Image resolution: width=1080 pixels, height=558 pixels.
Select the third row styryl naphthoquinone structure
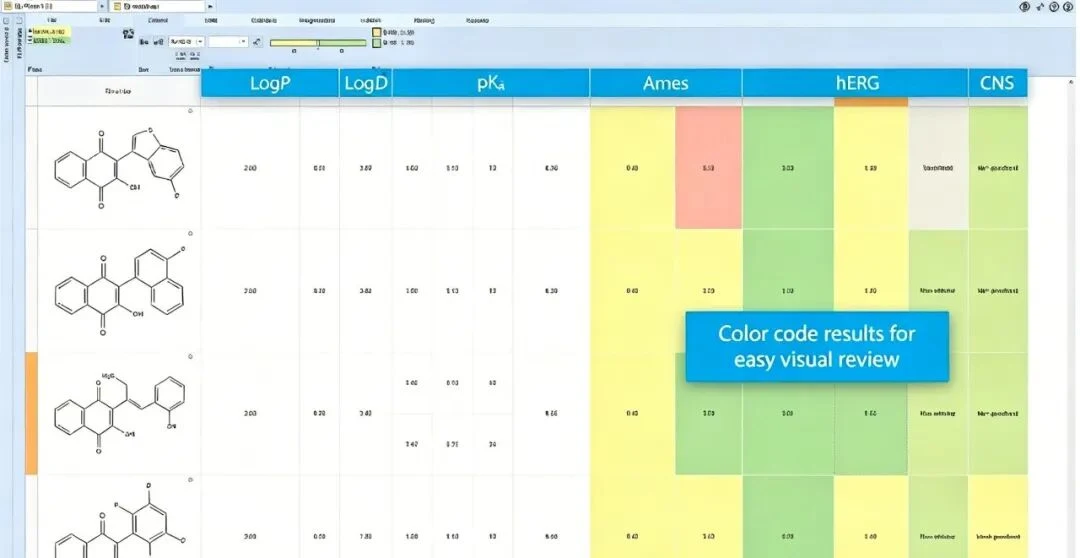[x=119, y=413]
